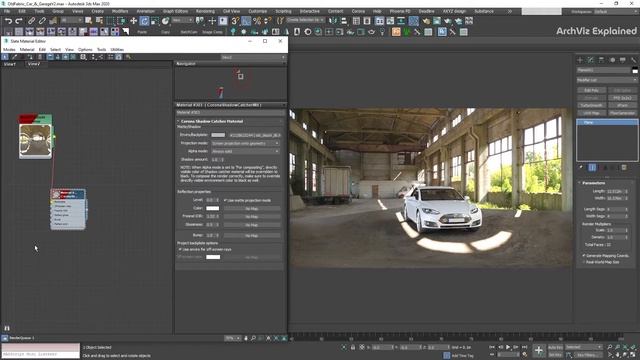The image size is (640, 360).
Task: Open the Utilities tab in command panel
Action: pyautogui.click(x=633, y=60)
